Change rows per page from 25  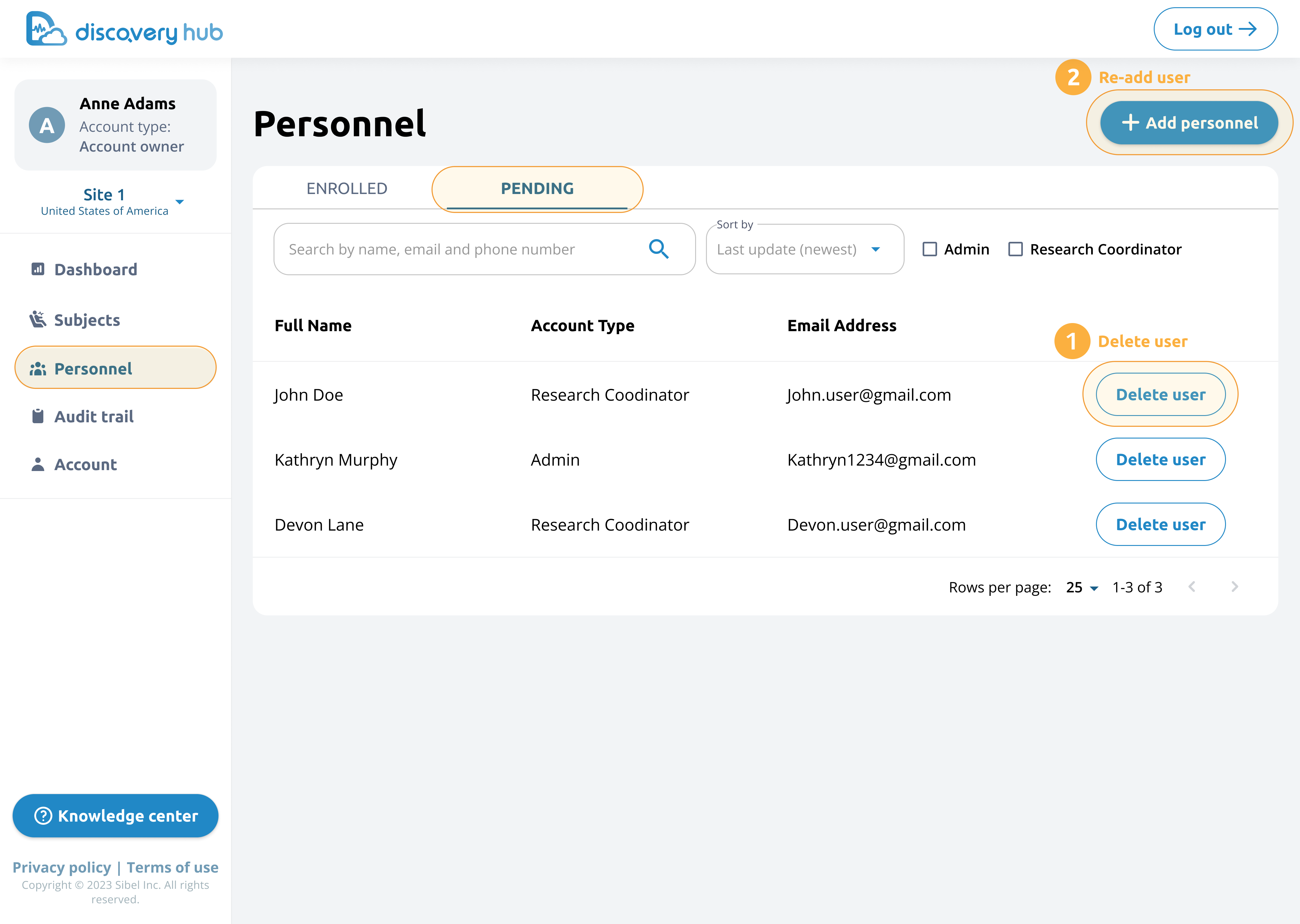pos(1082,587)
